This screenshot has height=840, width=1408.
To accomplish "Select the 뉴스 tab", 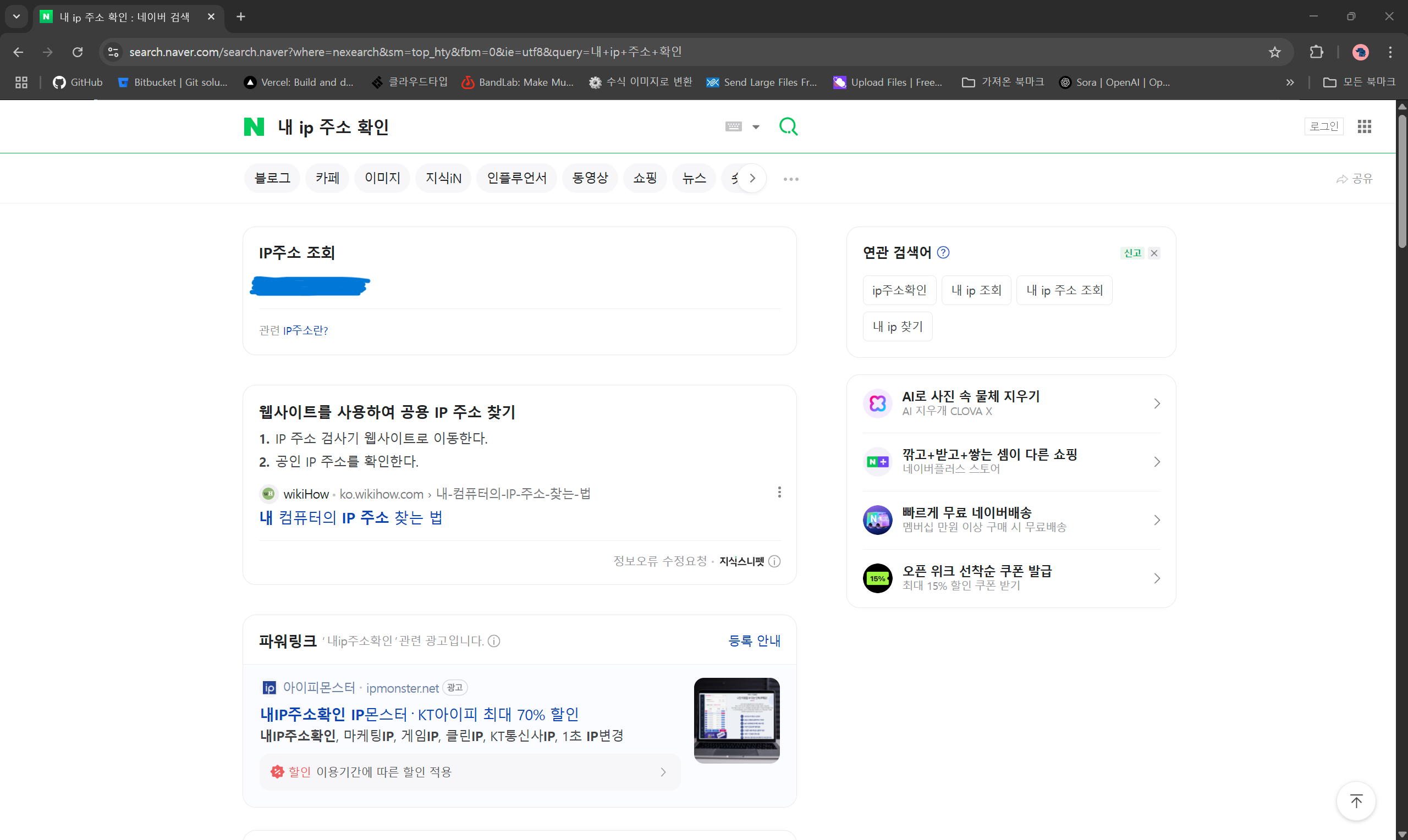I will (x=694, y=178).
